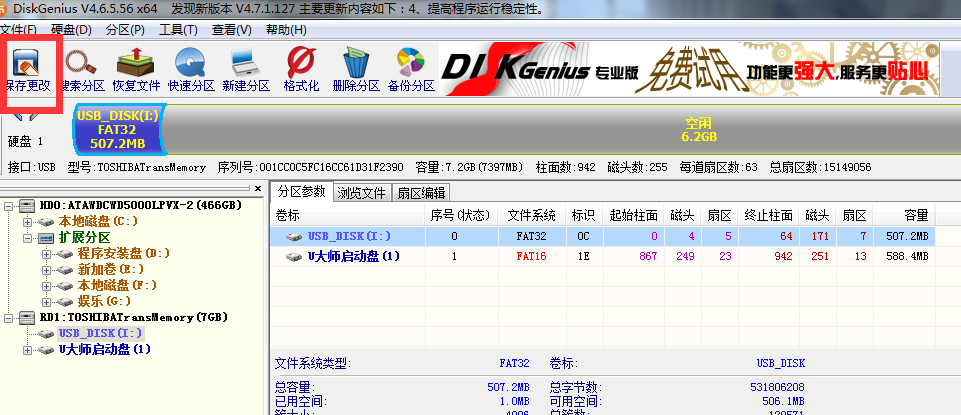This screenshot has width=961, height=415.
Task: Select HD0:ATAWDCWD5000LPVX-2(466GB) in the tree
Action: (140, 205)
